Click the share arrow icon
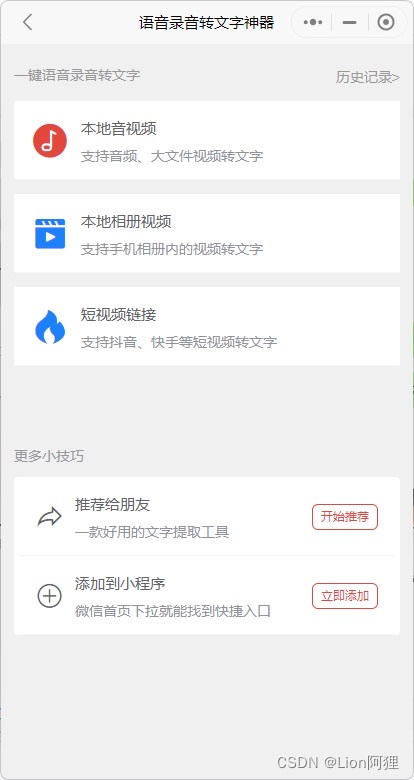The image size is (414, 780). tap(50, 517)
